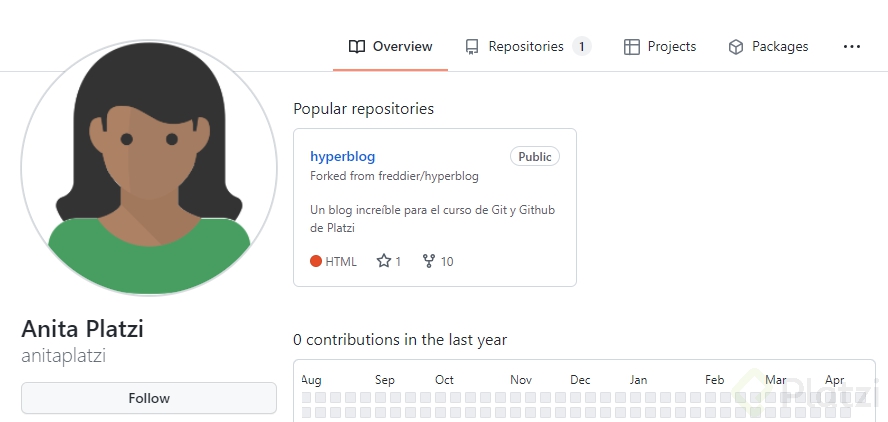Click the Packages cube icon
The width and height of the screenshot is (888, 422).
pyautogui.click(x=736, y=47)
